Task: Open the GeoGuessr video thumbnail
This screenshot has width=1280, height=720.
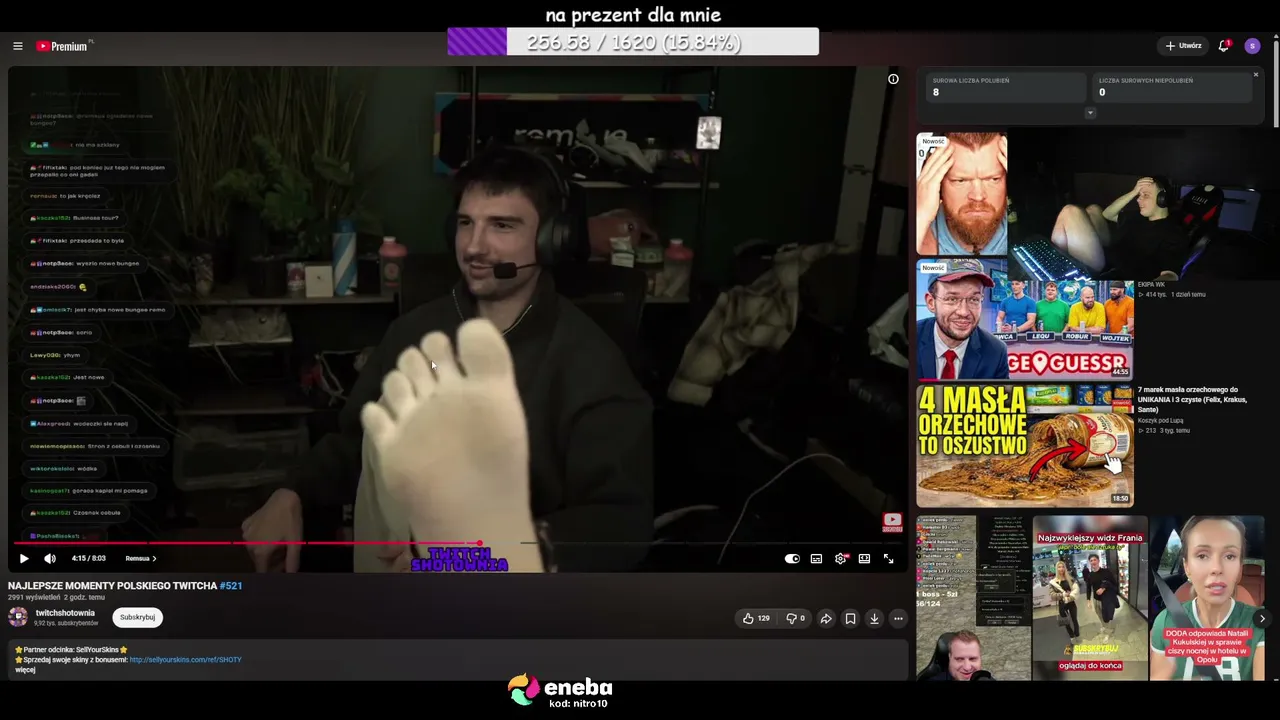Action: 1025,320
